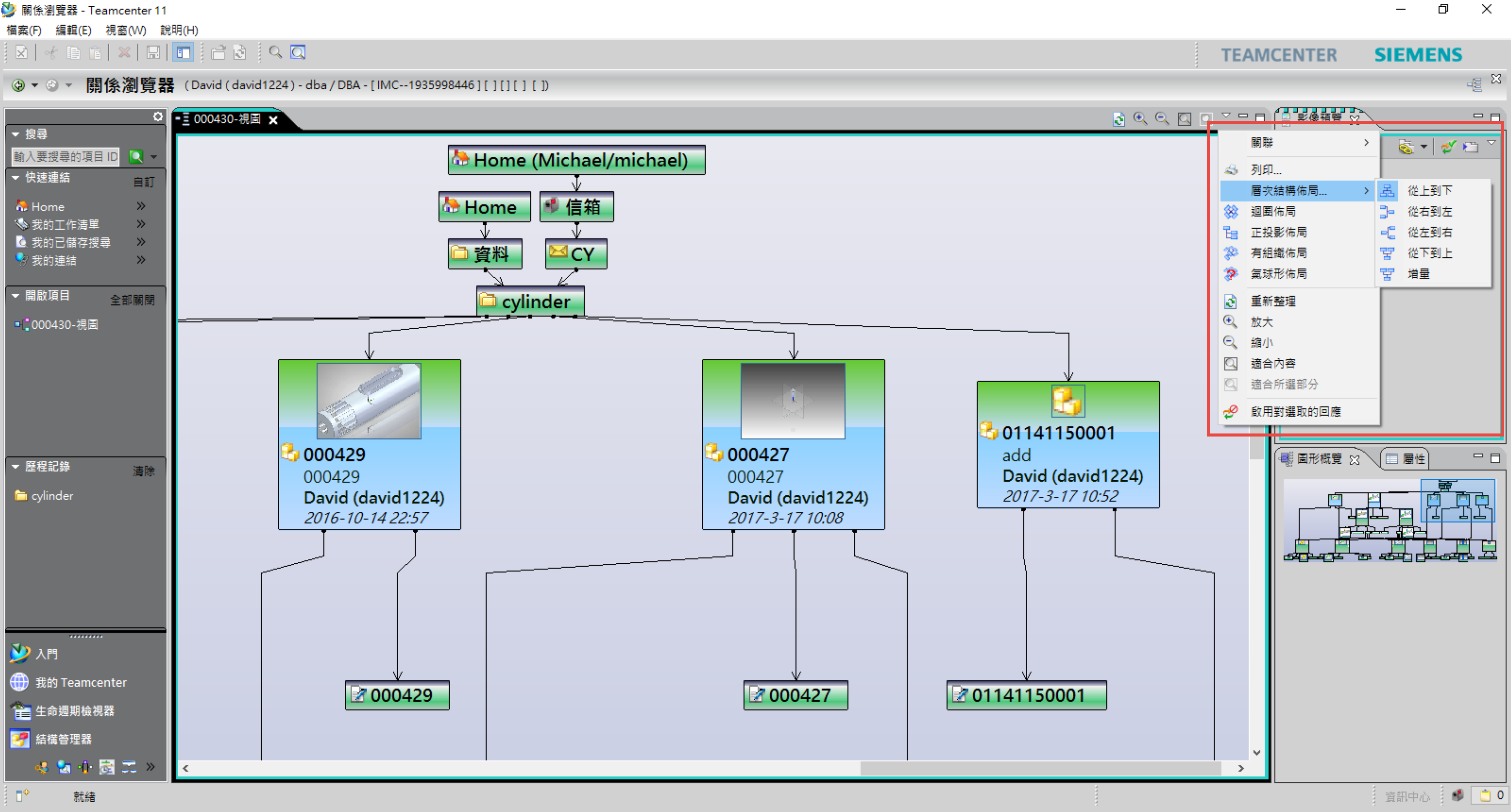Open 視窗(W) menu

tap(125, 30)
